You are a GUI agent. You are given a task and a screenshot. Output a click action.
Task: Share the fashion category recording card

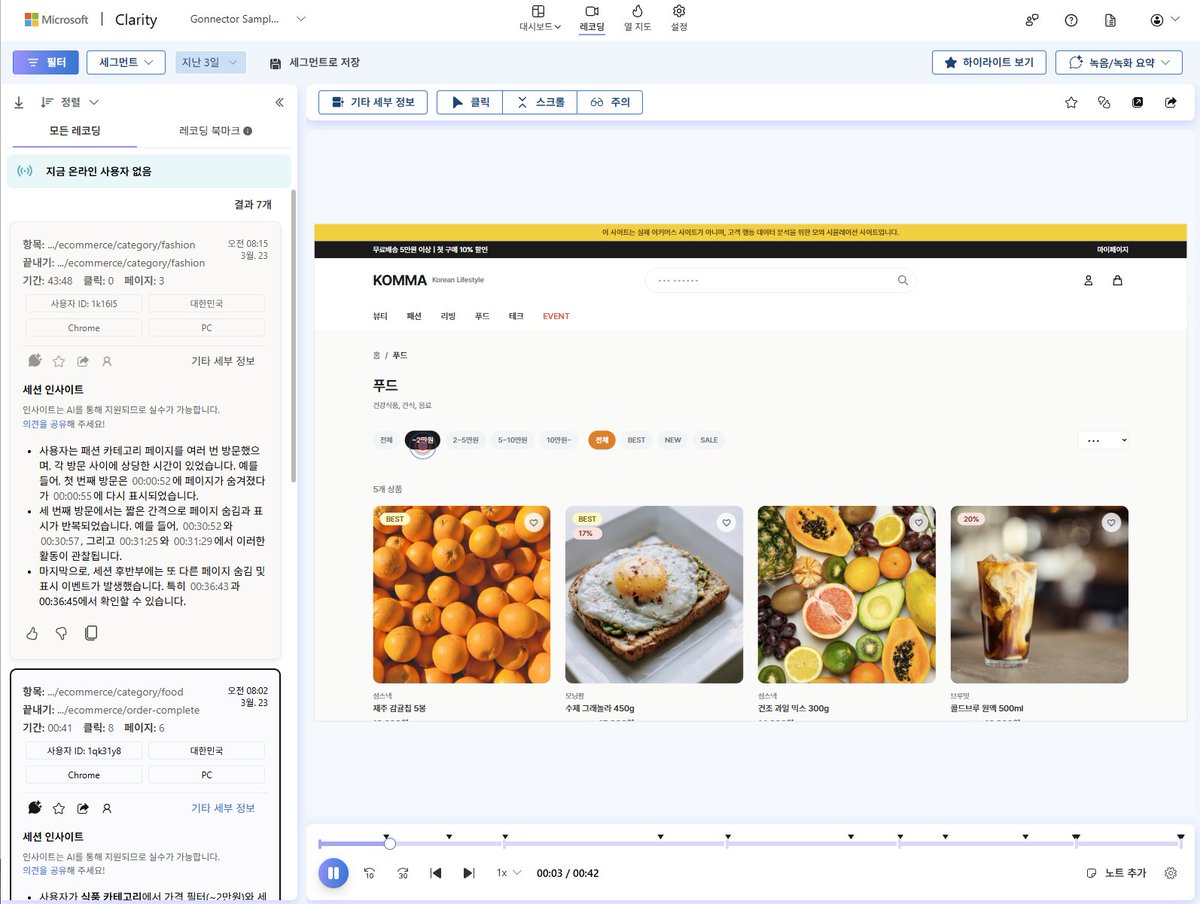pos(83,361)
